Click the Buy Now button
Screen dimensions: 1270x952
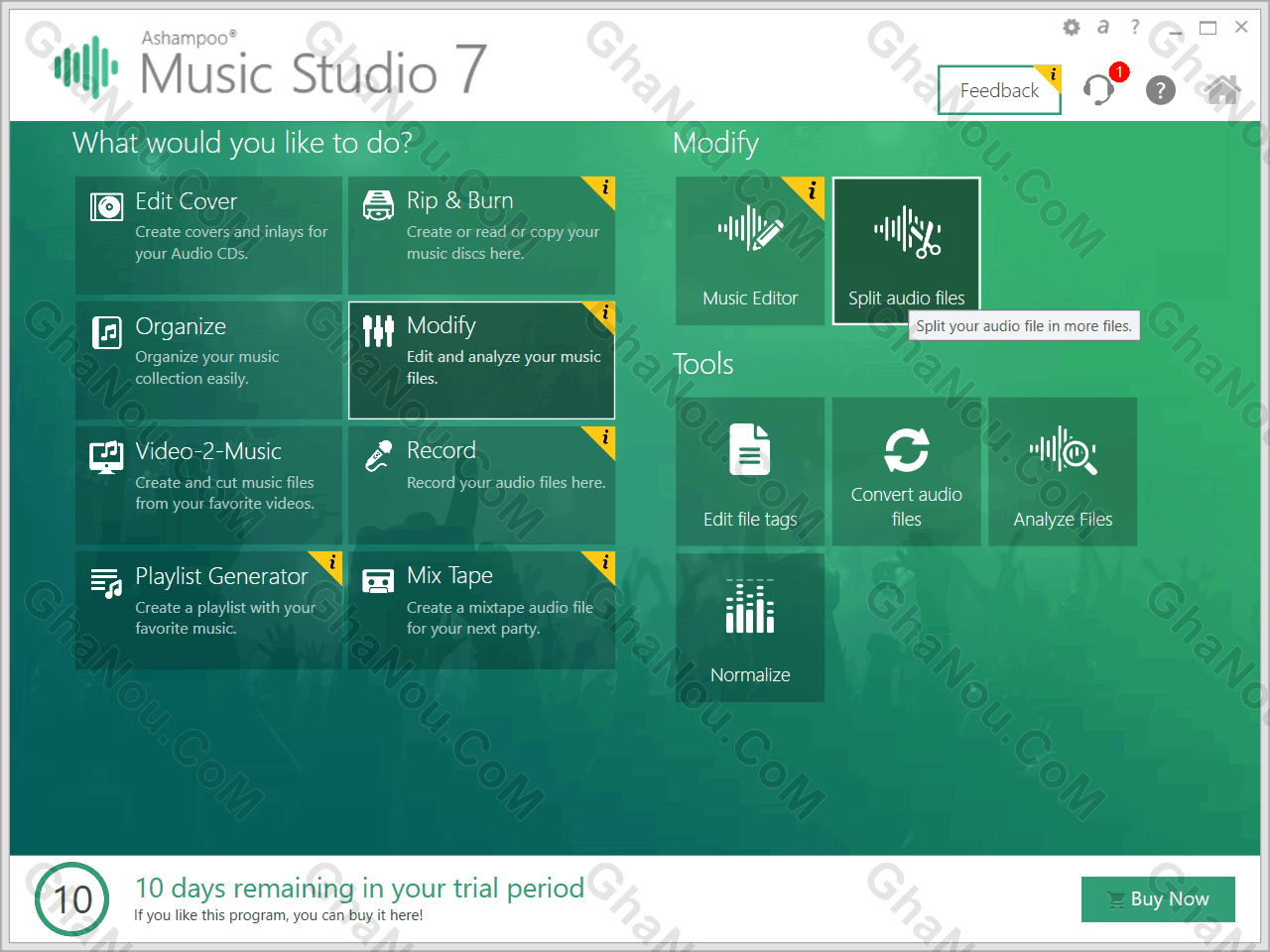point(1158,899)
